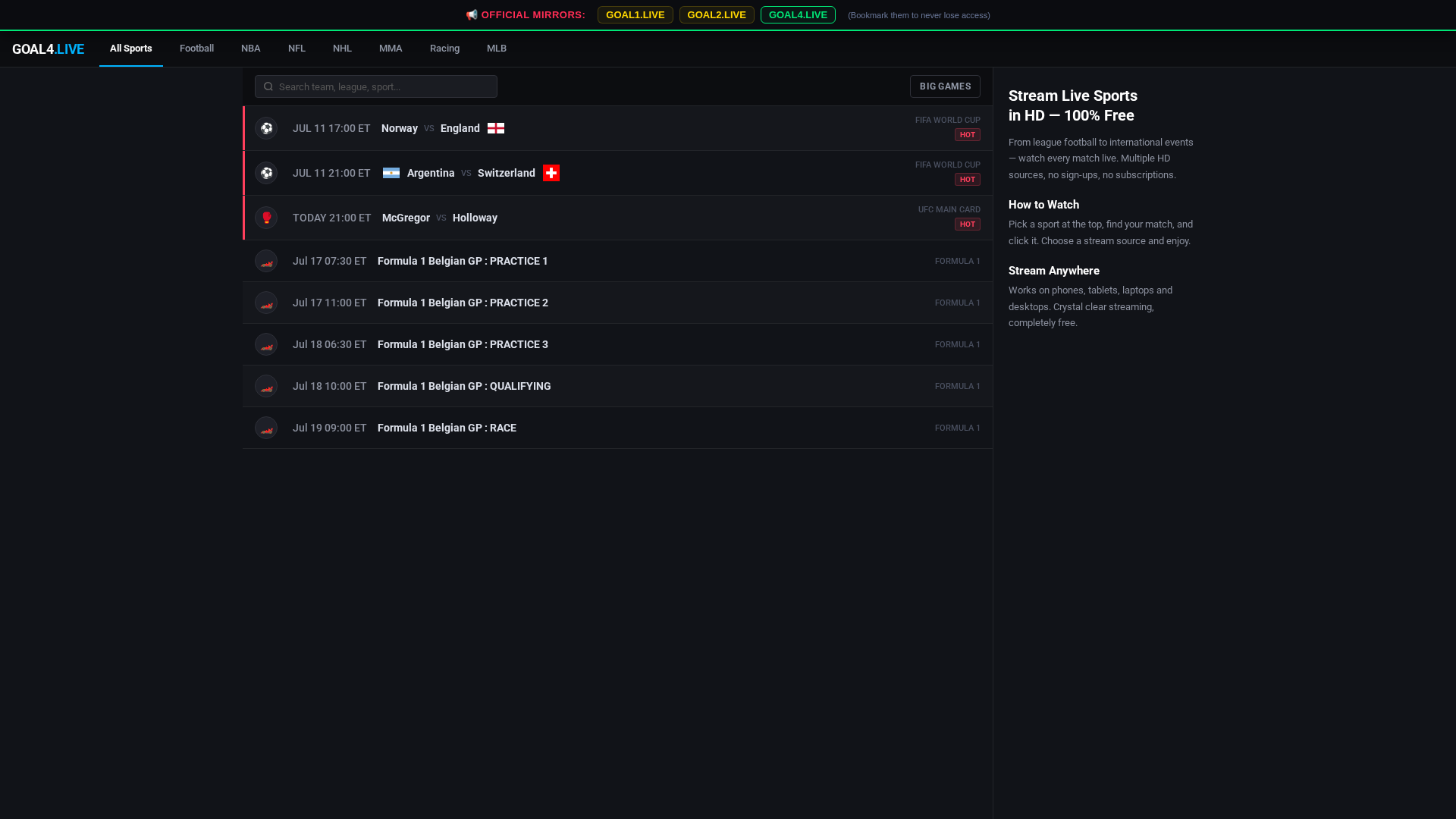Focus the search team, league, sport field
The height and width of the screenshot is (819, 1456).
tap(376, 86)
